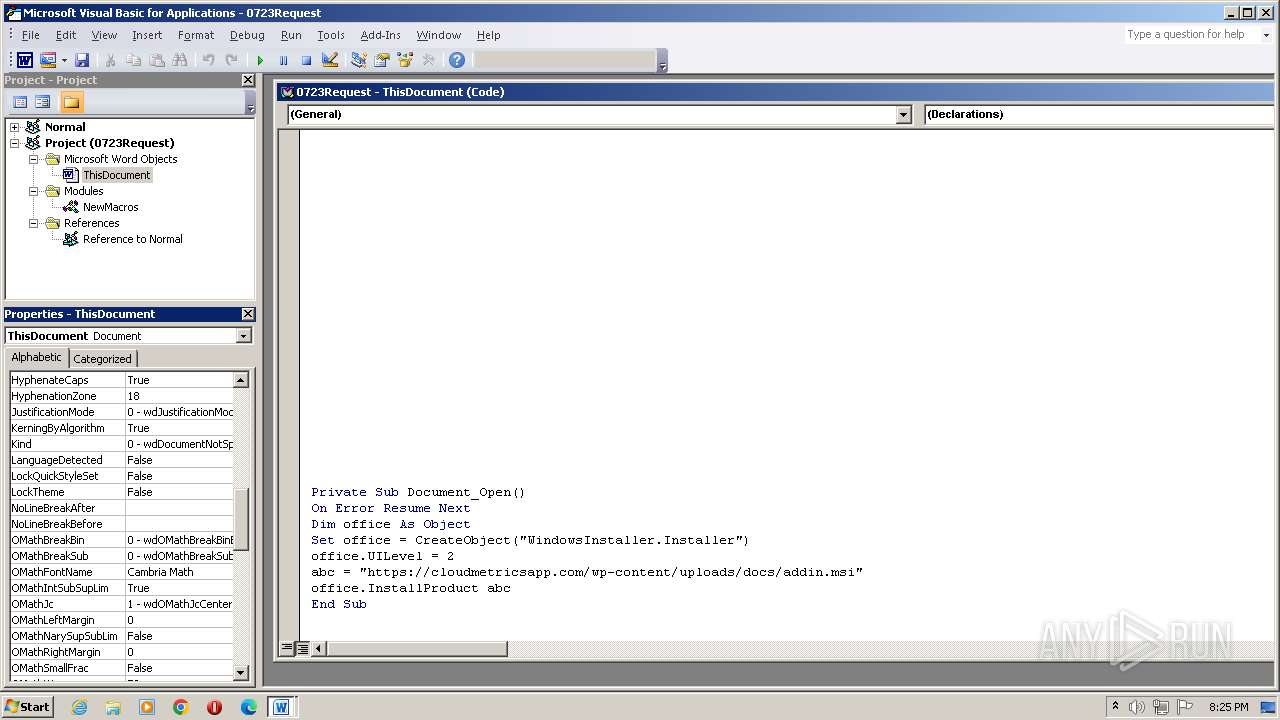Click the View Microsoft Word toolbar icon

25,61
